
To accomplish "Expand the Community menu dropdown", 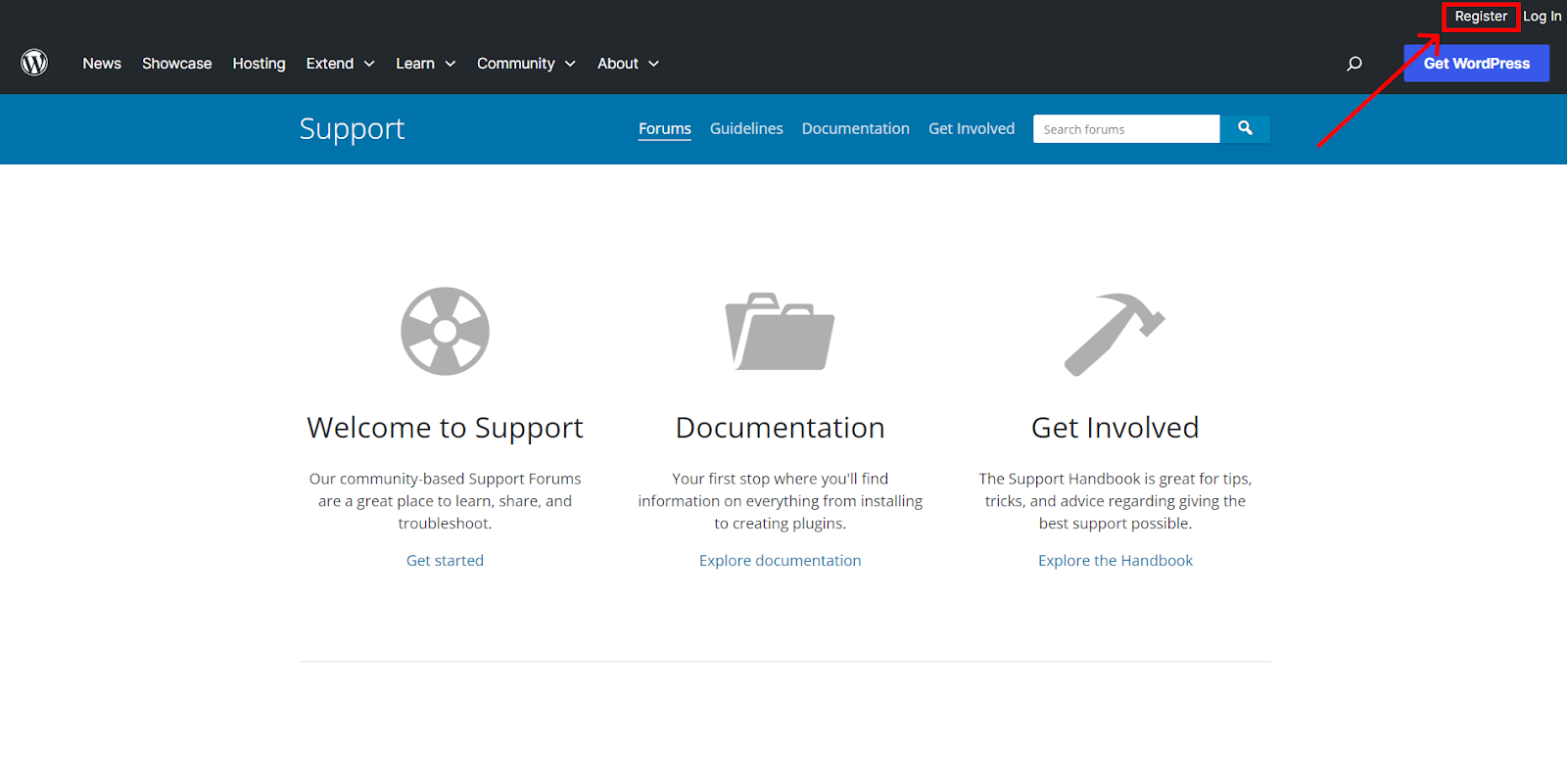I will point(526,64).
